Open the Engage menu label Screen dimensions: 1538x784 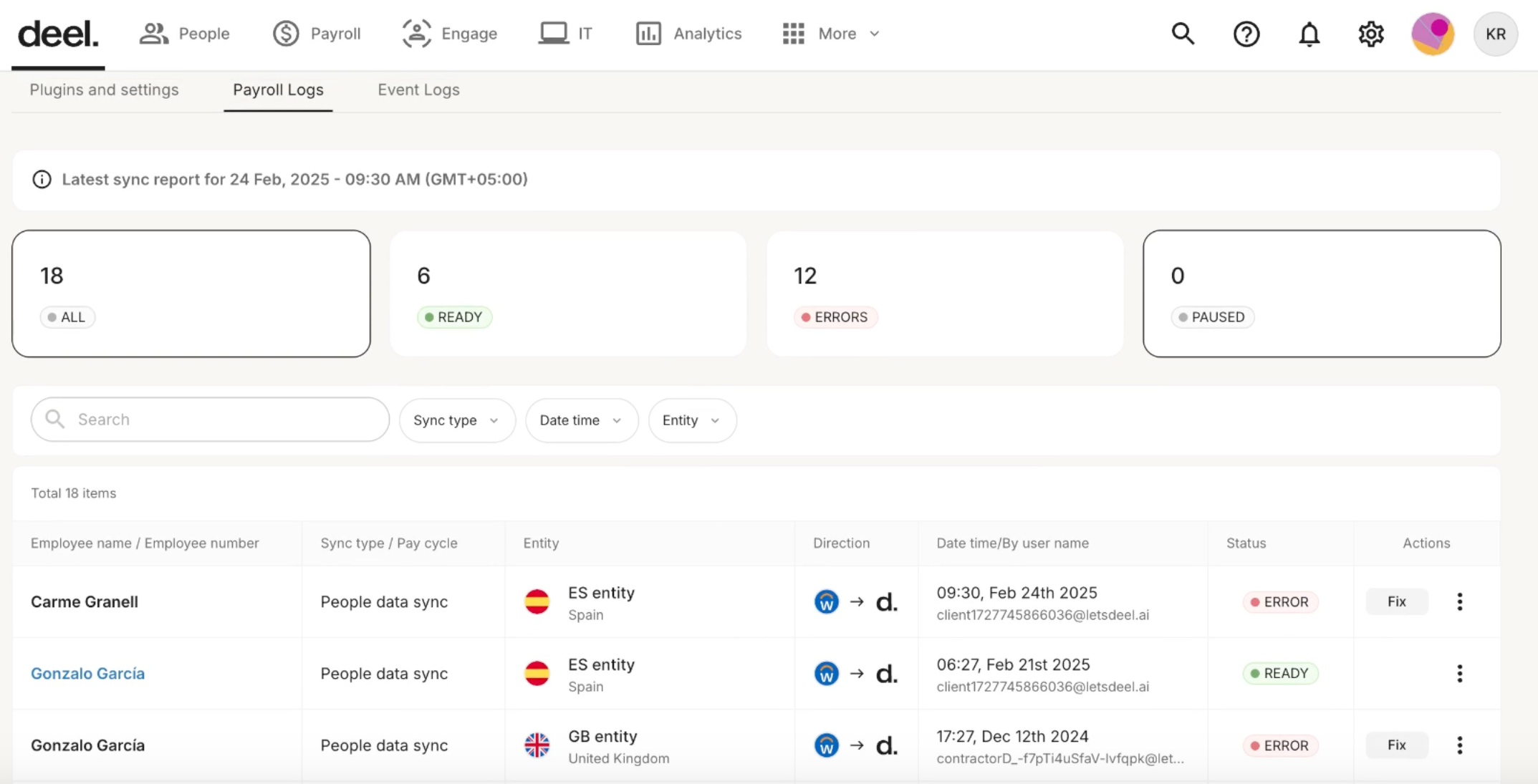coord(469,34)
